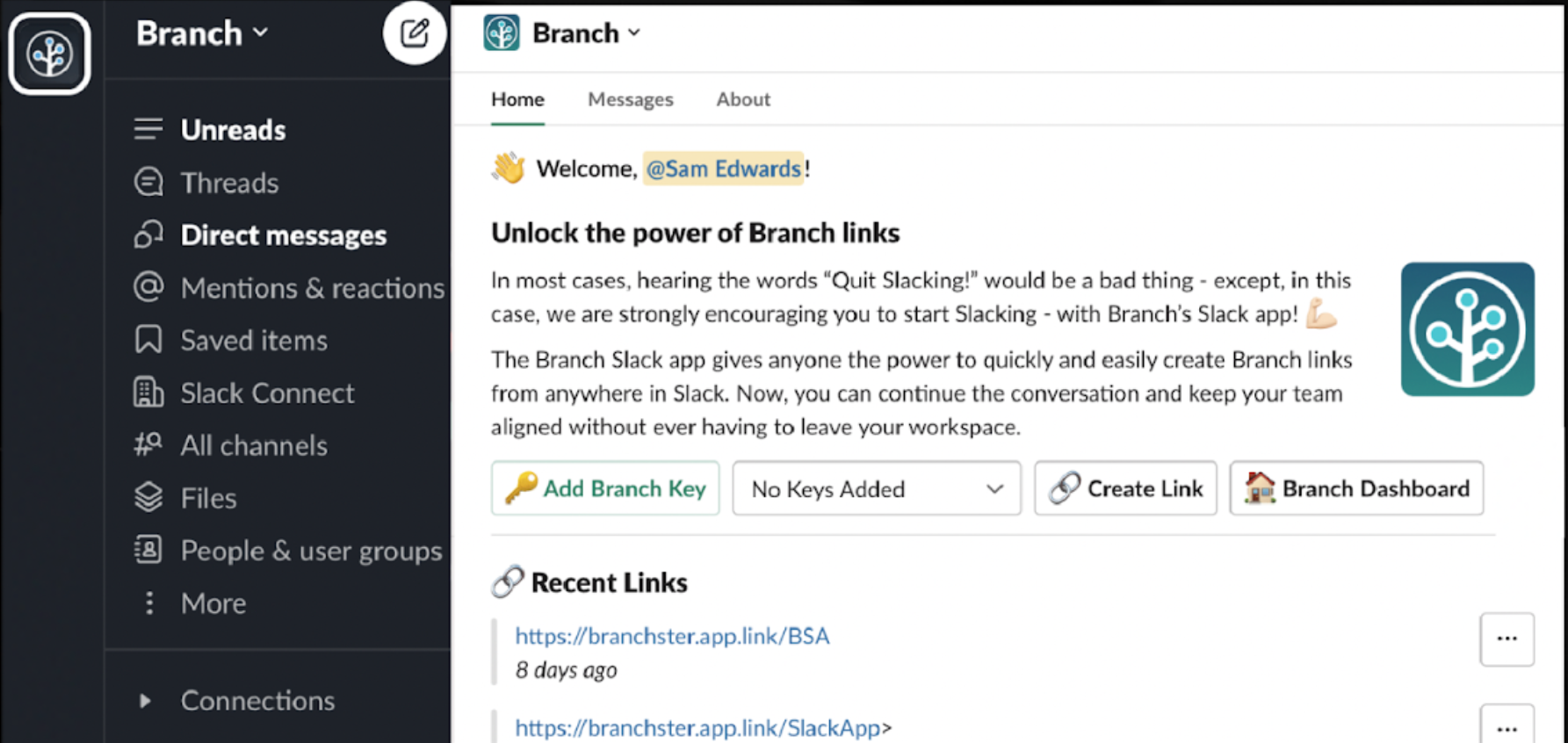Click the Recent Links heading
Screen dimensions: 1568x743
pyautogui.click(x=609, y=583)
